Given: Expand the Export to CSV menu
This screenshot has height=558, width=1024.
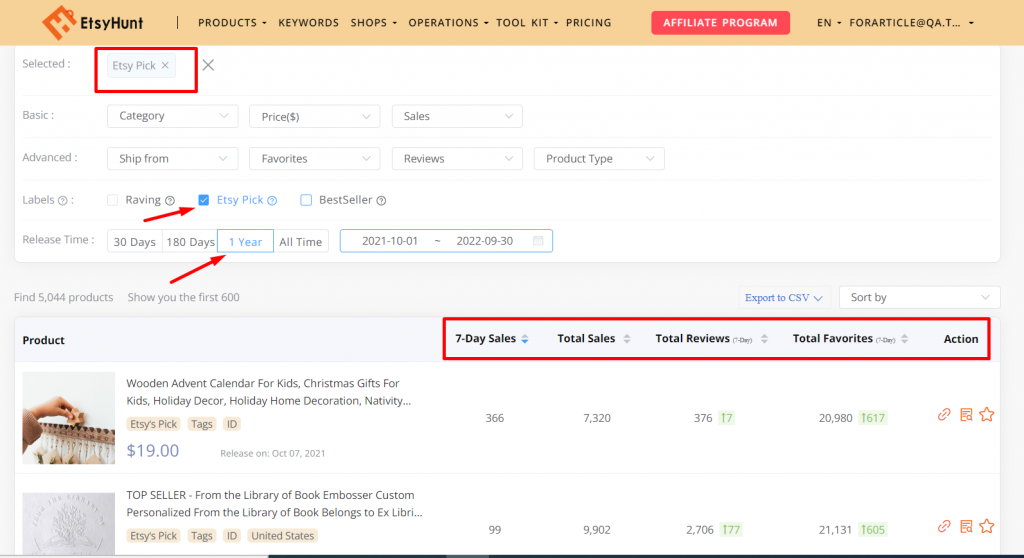Looking at the screenshot, I should click(784, 297).
